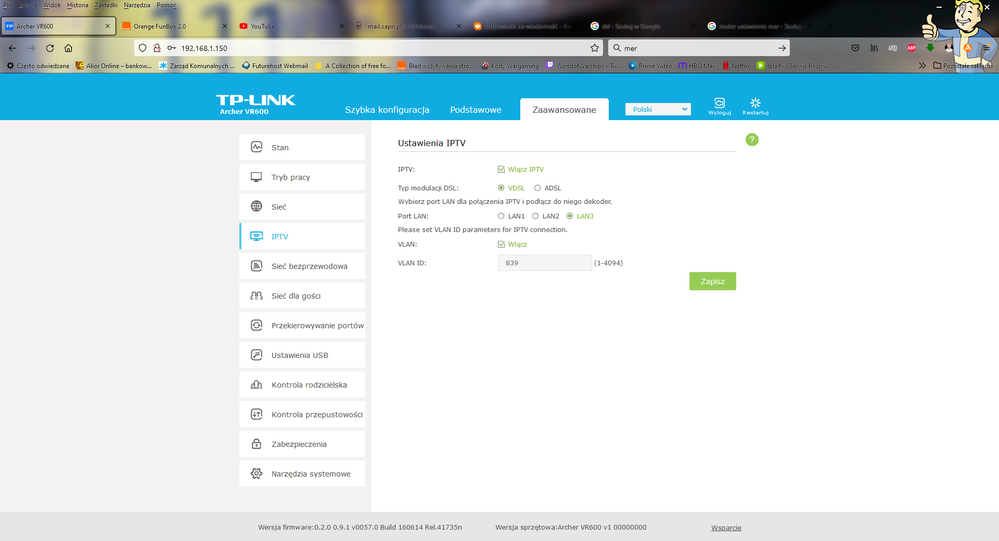Click the green download arrow icon

pos(930,48)
